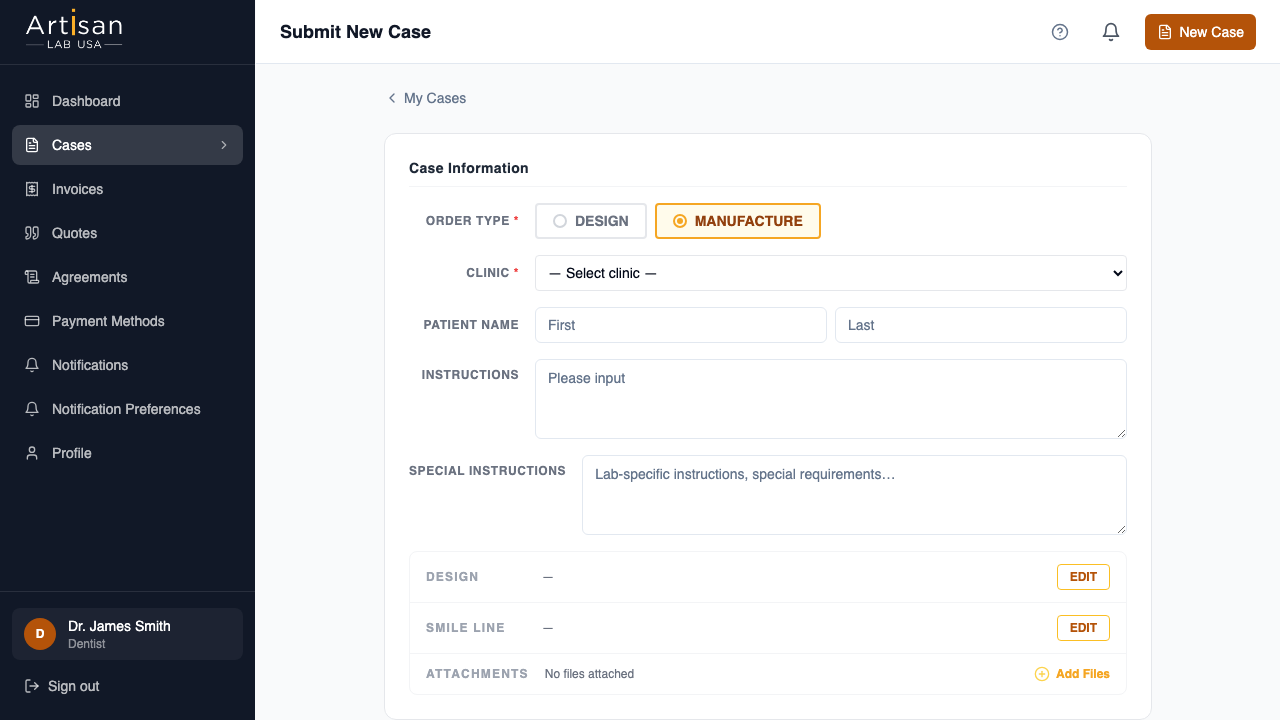Click the Notification Preferences bell icon
The width and height of the screenshot is (1280, 720).
[32, 409]
